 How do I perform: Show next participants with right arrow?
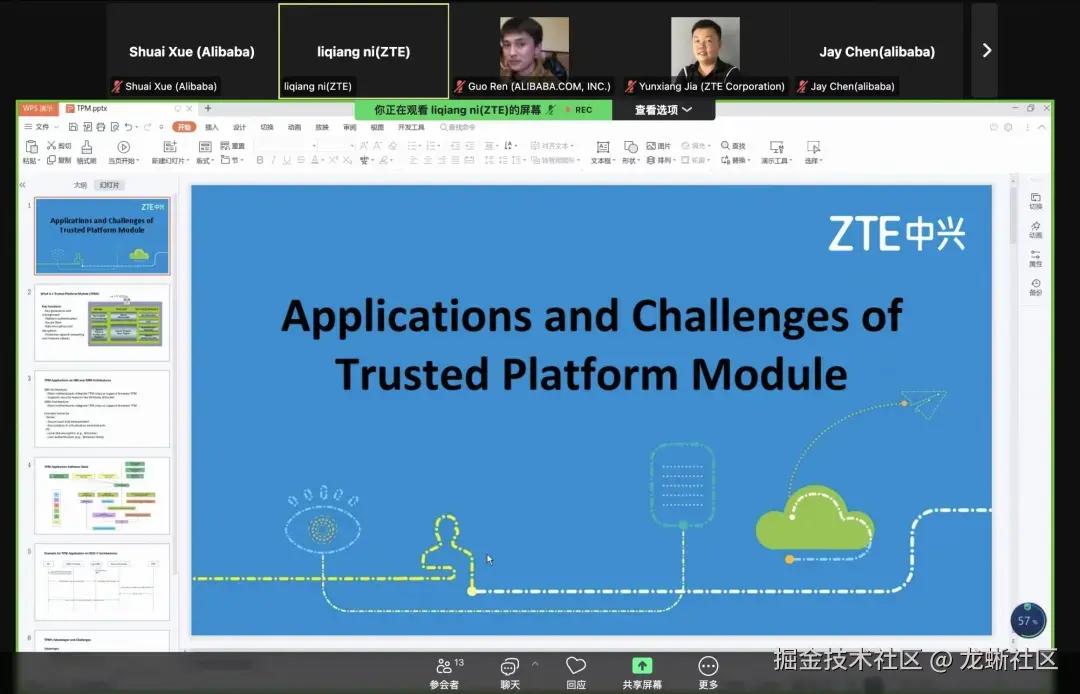click(986, 50)
